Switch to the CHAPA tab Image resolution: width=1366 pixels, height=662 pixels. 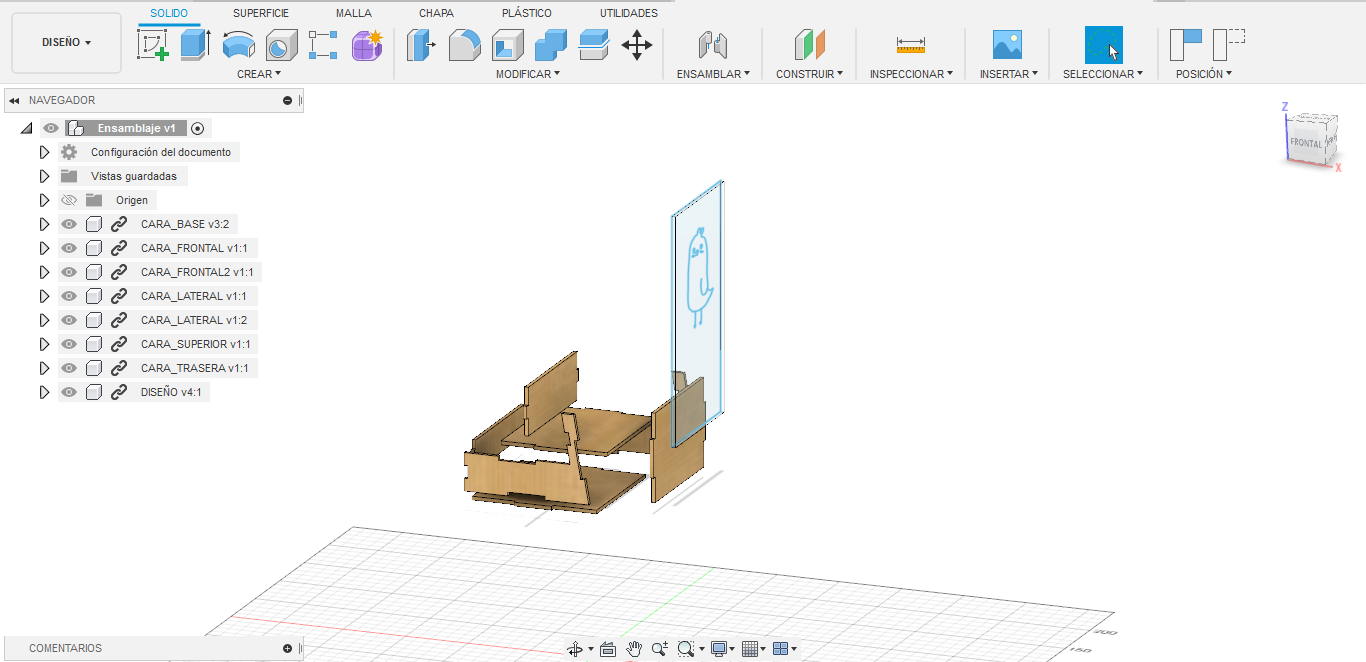click(436, 13)
